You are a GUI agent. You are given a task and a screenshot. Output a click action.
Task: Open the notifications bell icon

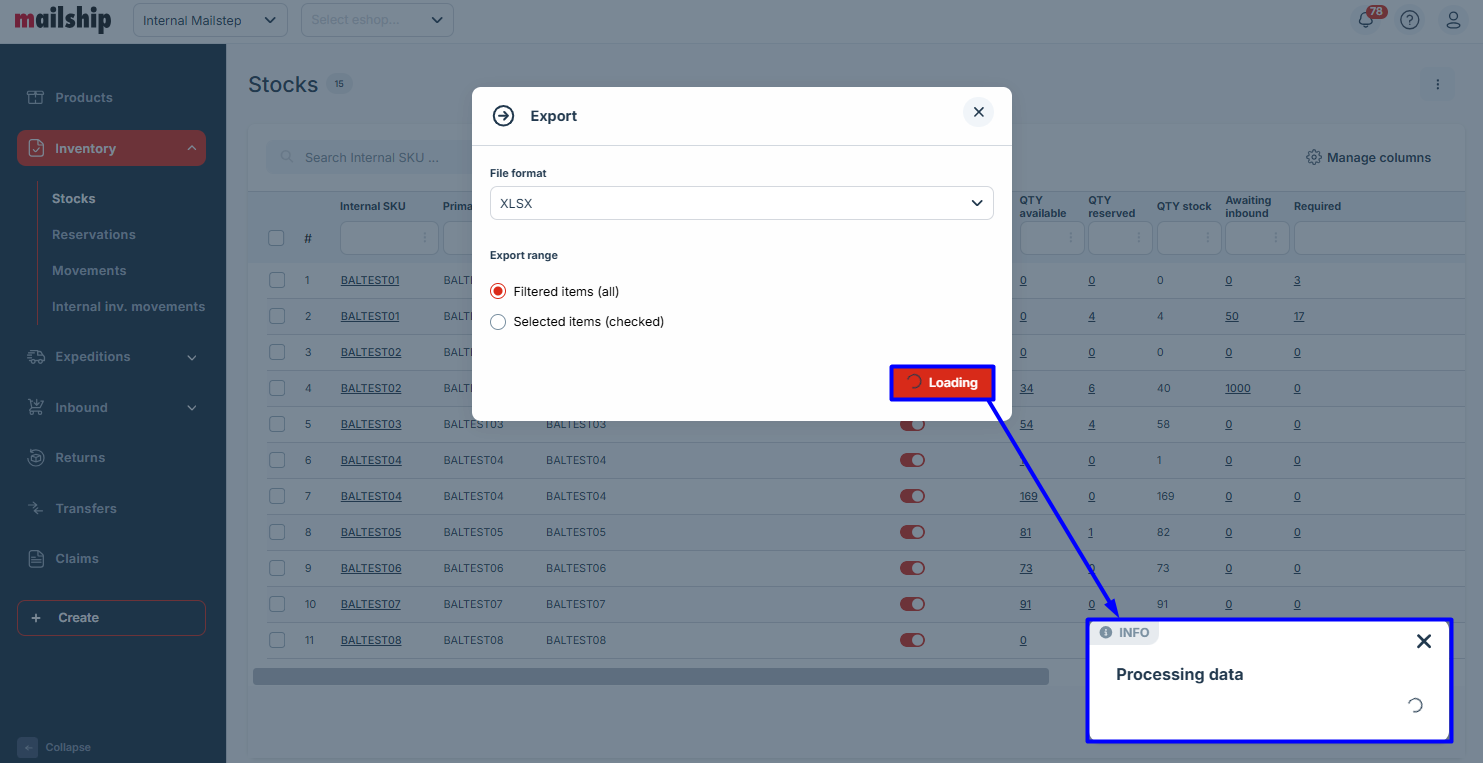[1367, 20]
